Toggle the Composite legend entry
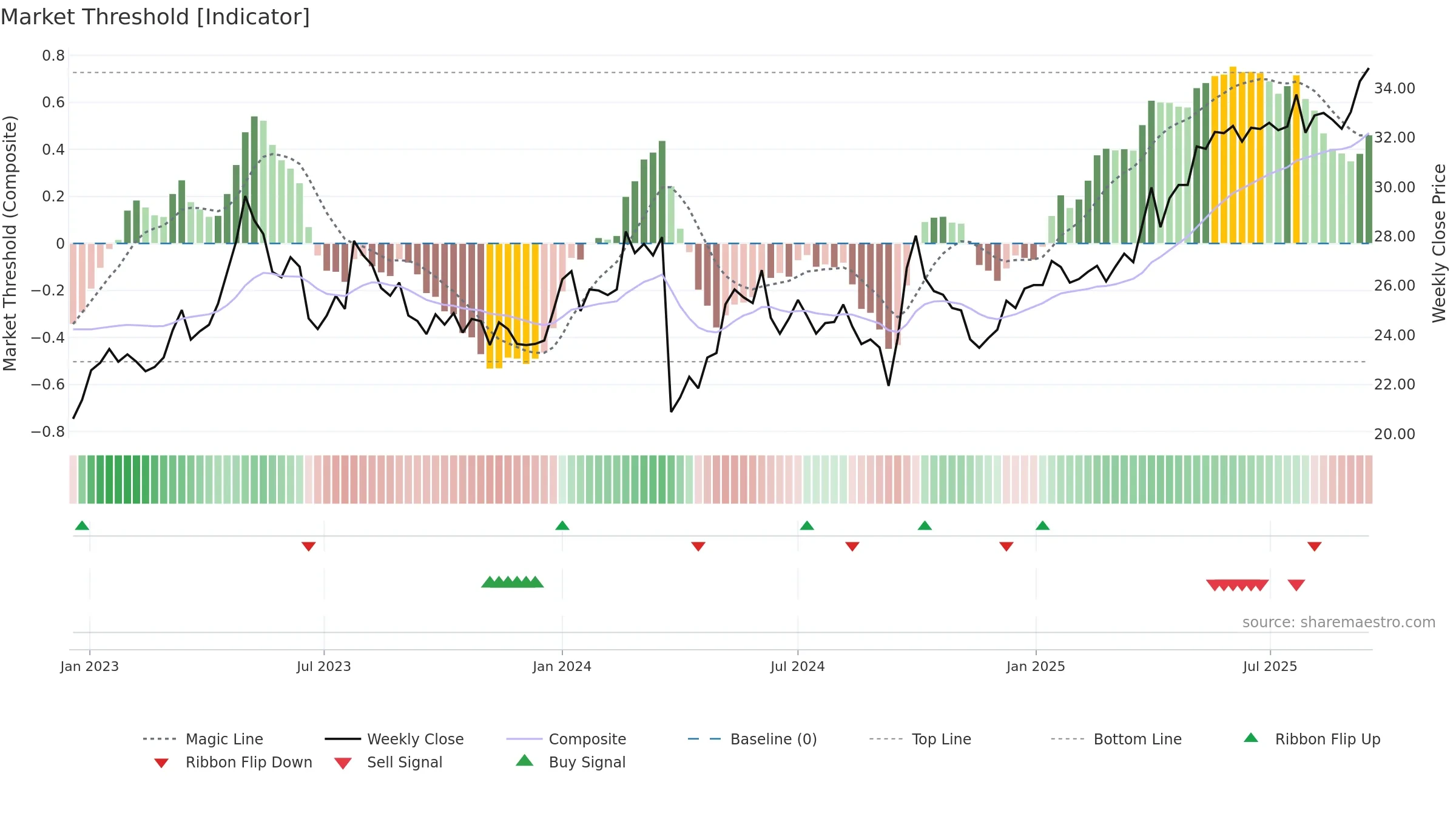Image resolution: width=1456 pixels, height=819 pixels. [566, 739]
